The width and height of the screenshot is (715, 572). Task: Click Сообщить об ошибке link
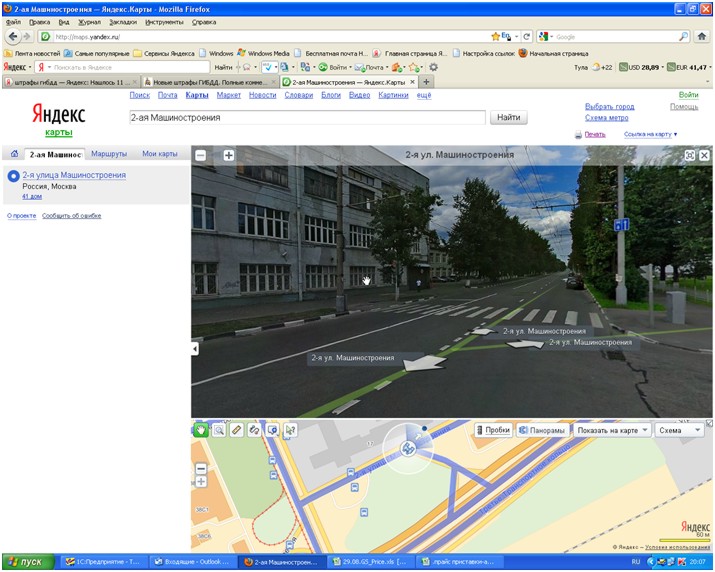click(x=72, y=216)
